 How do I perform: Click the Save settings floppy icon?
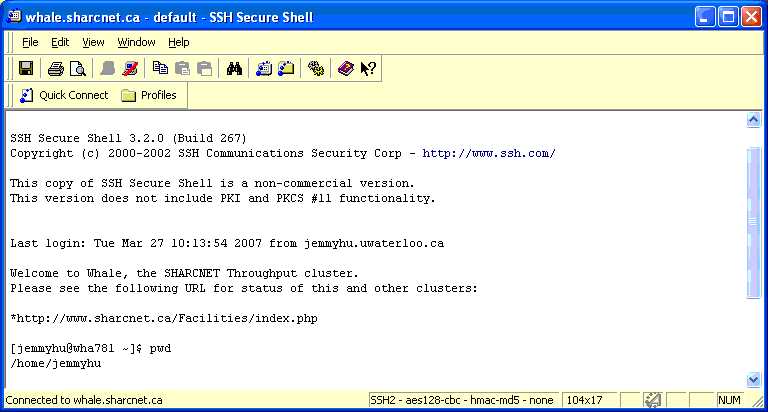pos(26,69)
